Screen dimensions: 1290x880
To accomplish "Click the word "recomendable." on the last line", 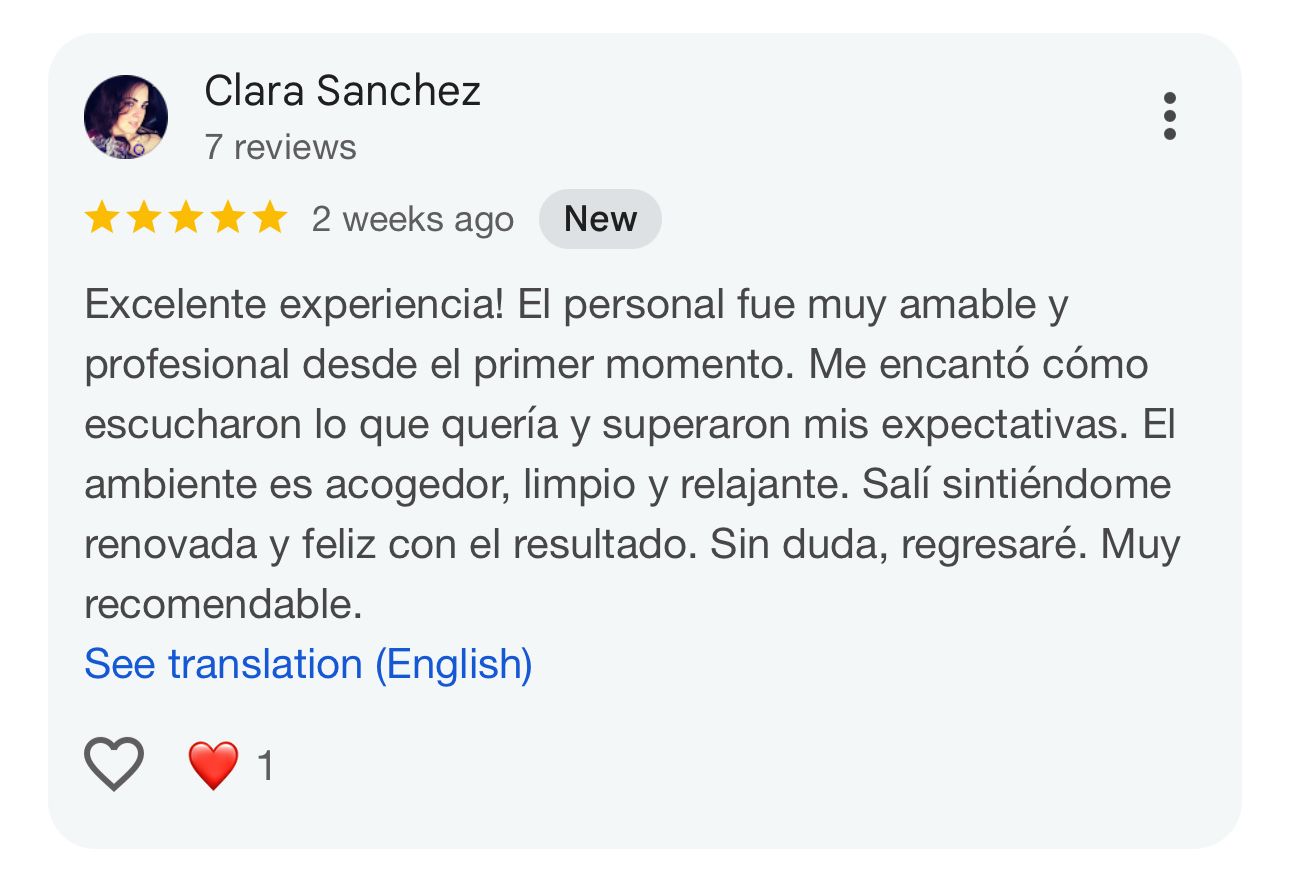I will pyautogui.click(x=223, y=604).
